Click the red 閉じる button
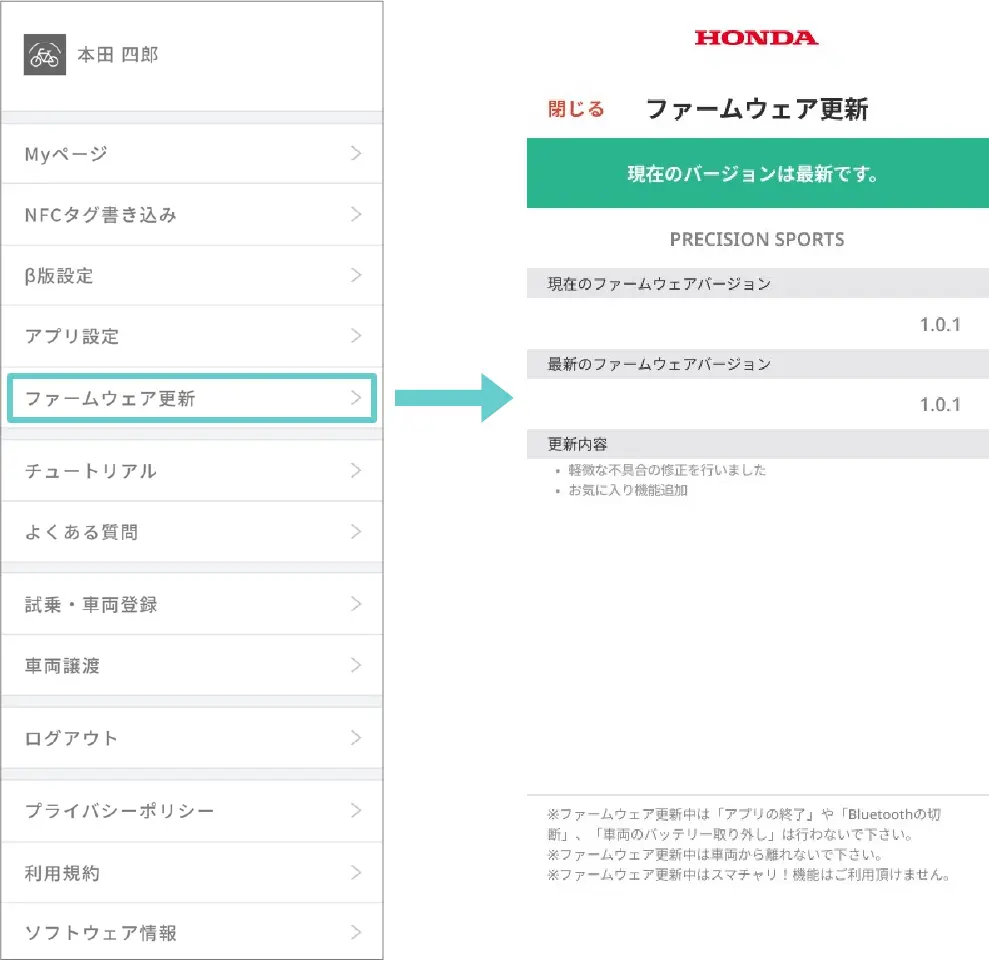Viewport: 989px width, 961px height. [576, 109]
